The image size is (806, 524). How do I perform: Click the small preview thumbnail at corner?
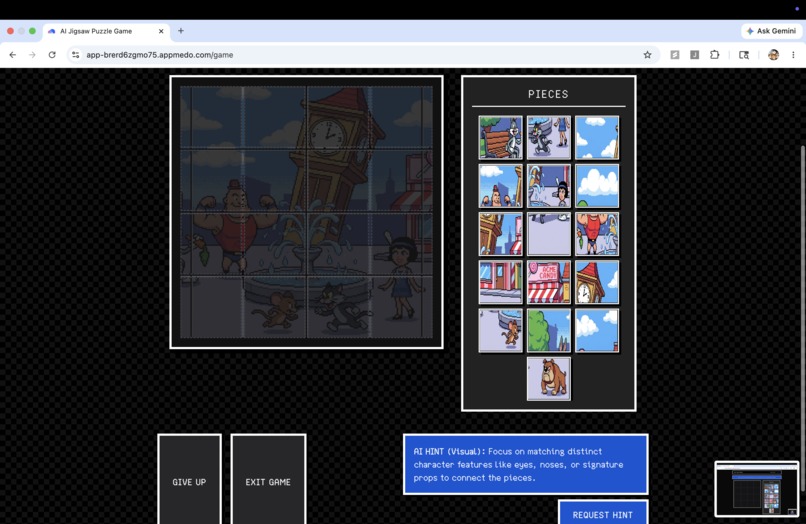pos(757,489)
